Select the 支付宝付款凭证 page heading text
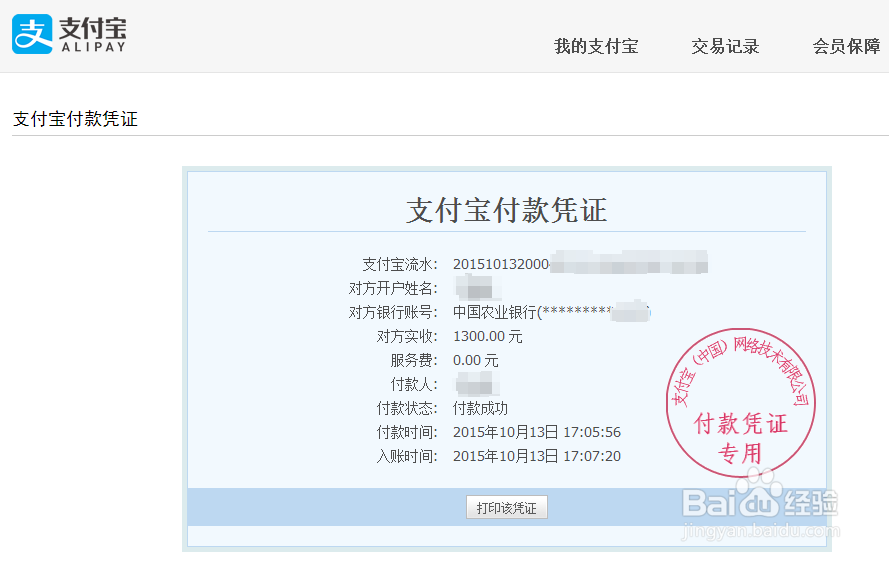This screenshot has height=562, width=889. click(x=75, y=119)
